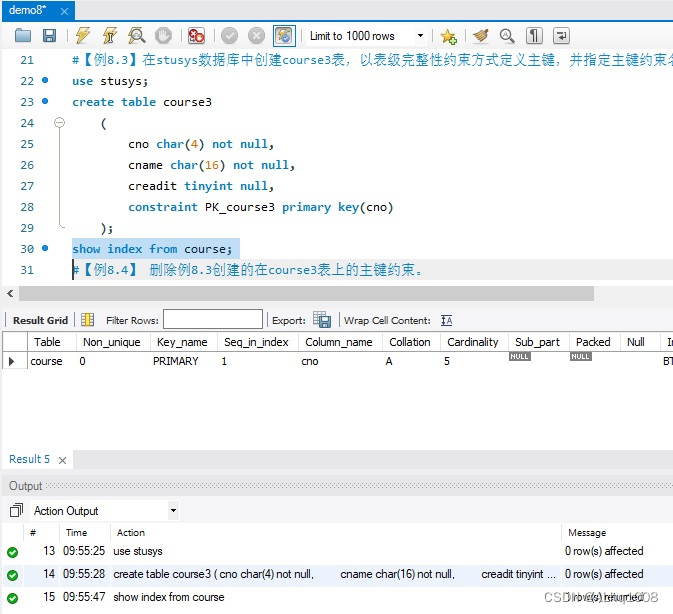The image size is (673, 614).
Task: Run Explain plan magnifier-lightning icon
Action: click(136, 36)
